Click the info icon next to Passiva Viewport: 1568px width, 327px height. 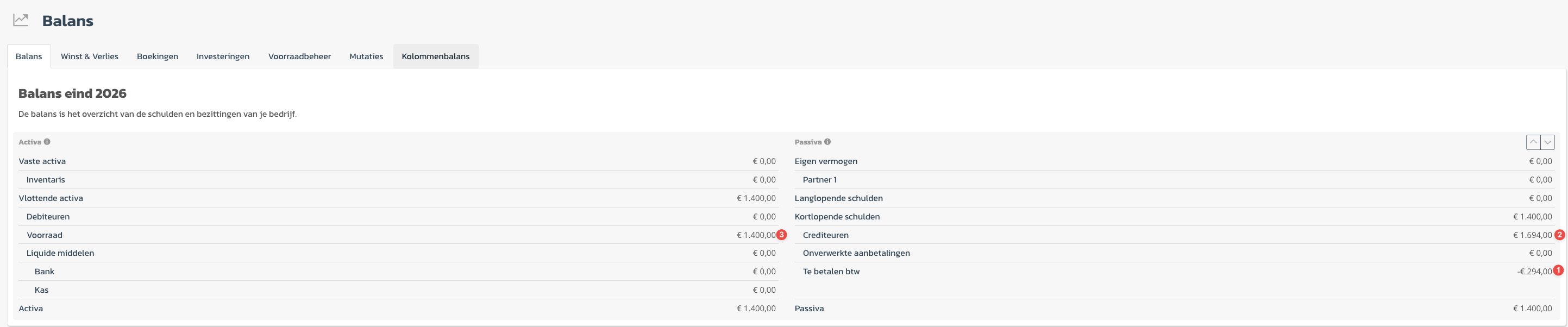click(827, 142)
